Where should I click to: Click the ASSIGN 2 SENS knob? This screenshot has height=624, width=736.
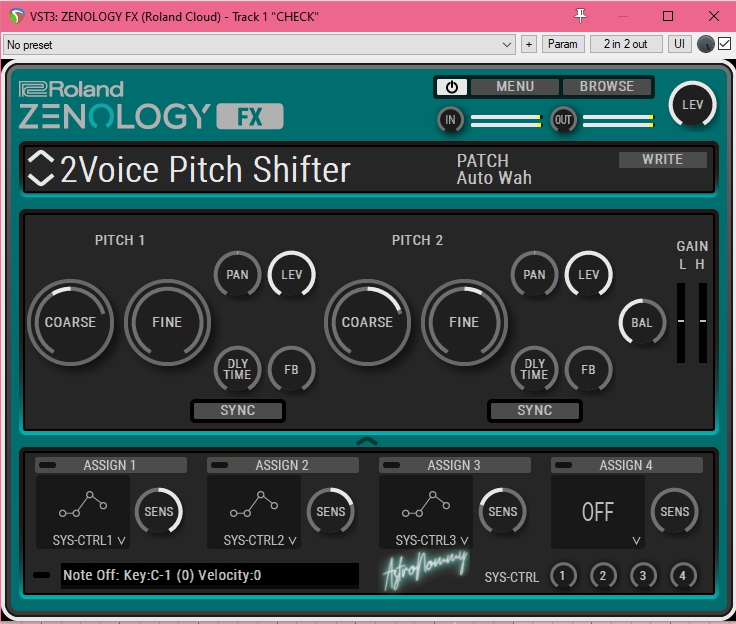point(330,511)
